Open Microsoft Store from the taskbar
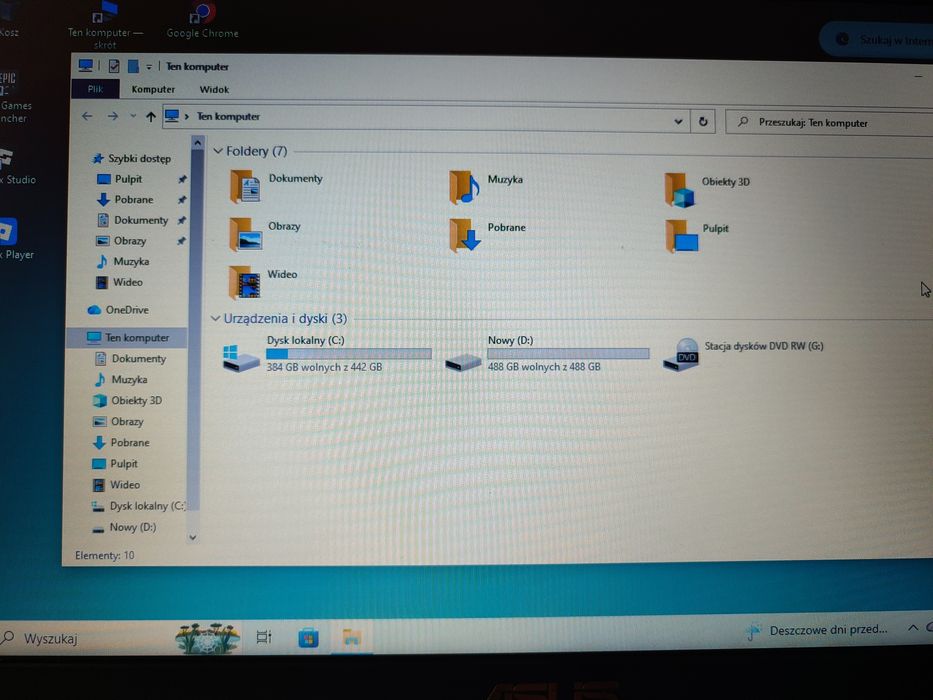This screenshot has width=933, height=700. tap(308, 638)
